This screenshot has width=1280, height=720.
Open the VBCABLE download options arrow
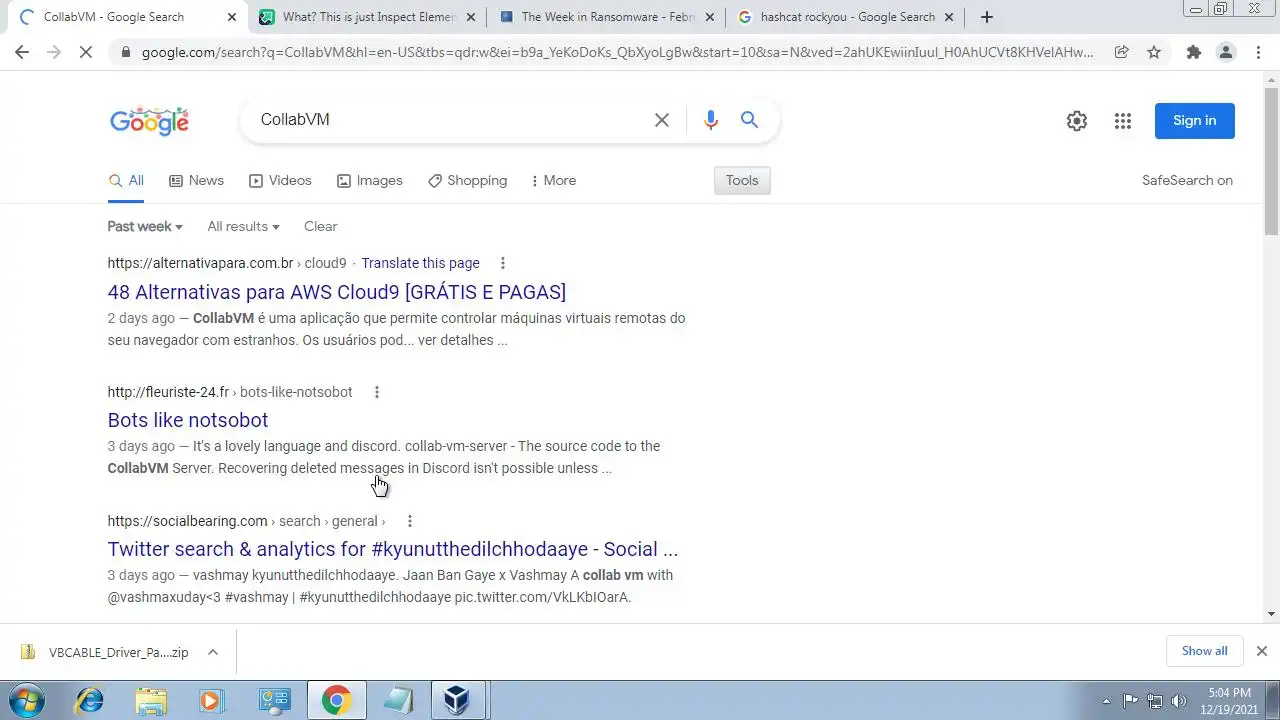[213, 652]
